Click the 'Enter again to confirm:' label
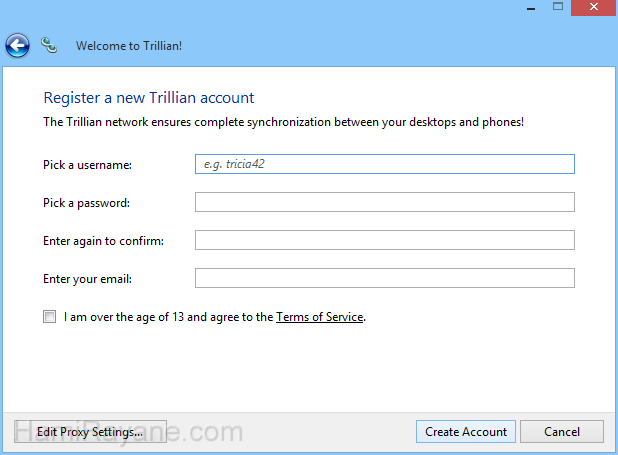The height and width of the screenshot is (455, 618). [103, 241]
